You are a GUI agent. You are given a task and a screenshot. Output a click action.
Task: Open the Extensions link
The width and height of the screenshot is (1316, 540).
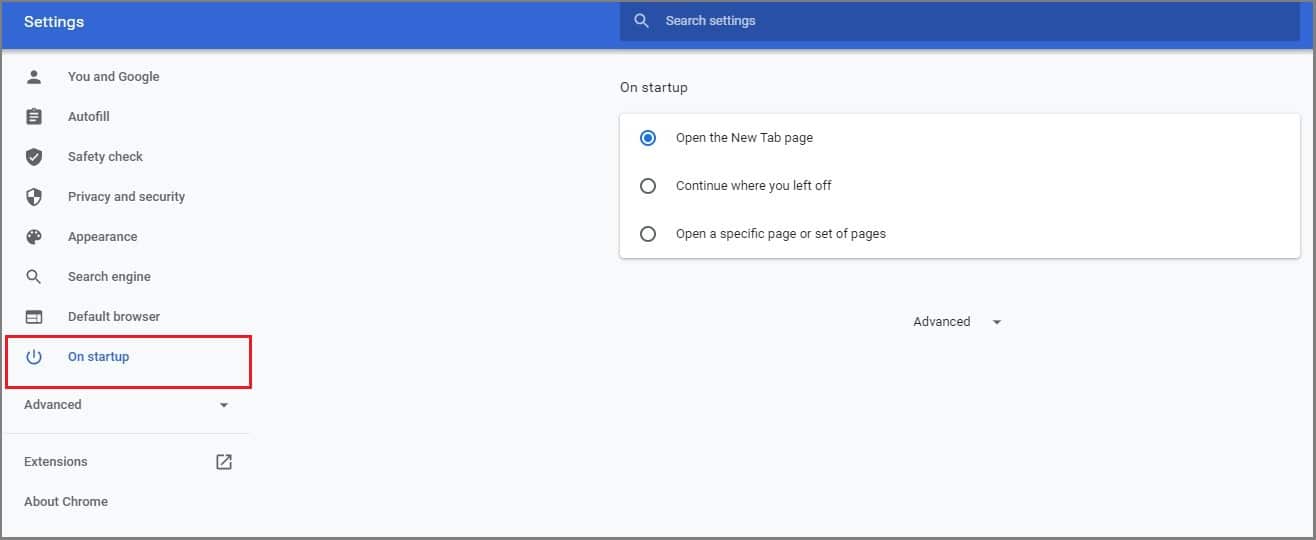coord(56,462)
